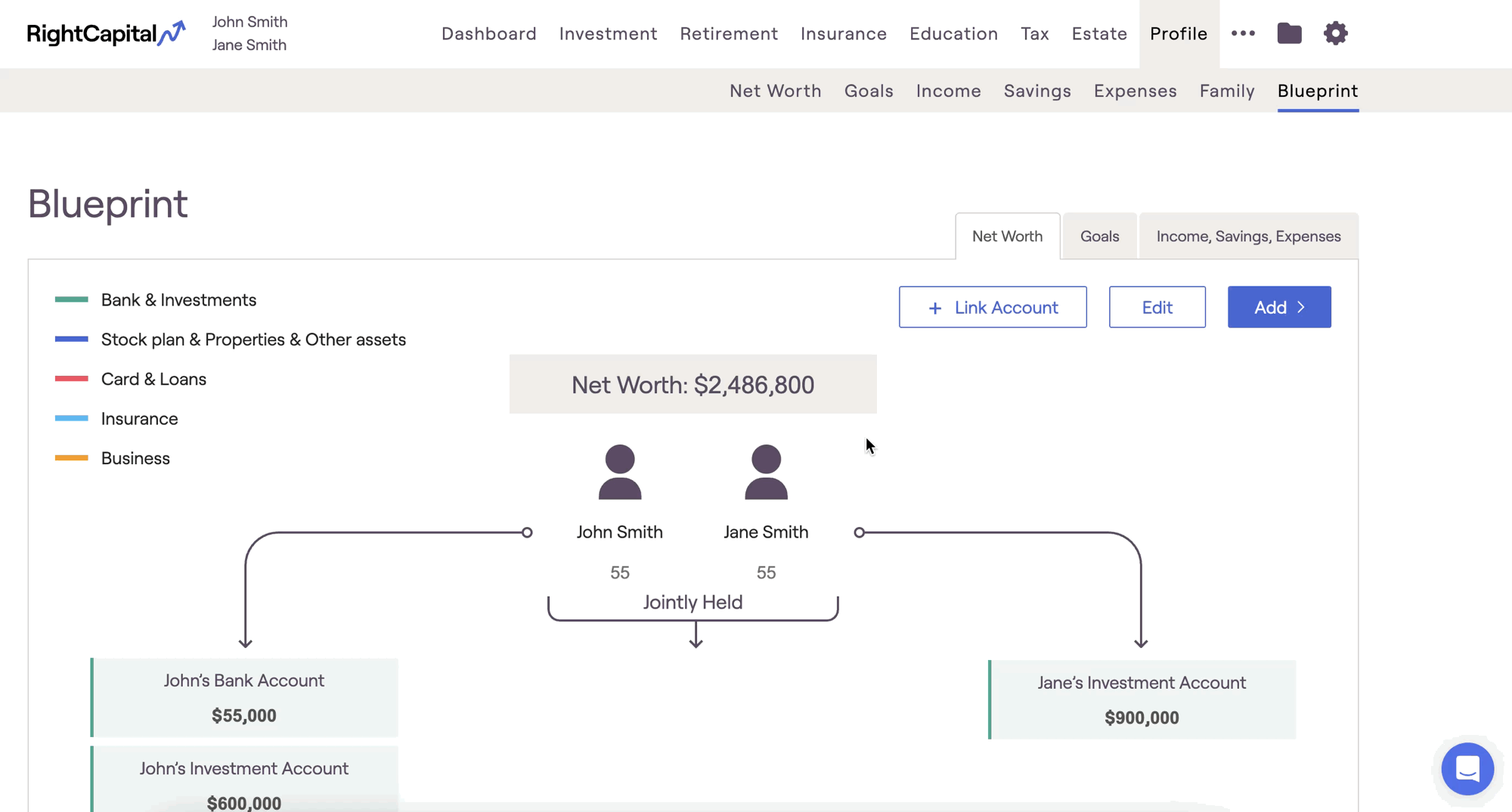1512x812 pixels.
Task: Go to Family in the Profile submenu
Action: (x=1227, y=91)
